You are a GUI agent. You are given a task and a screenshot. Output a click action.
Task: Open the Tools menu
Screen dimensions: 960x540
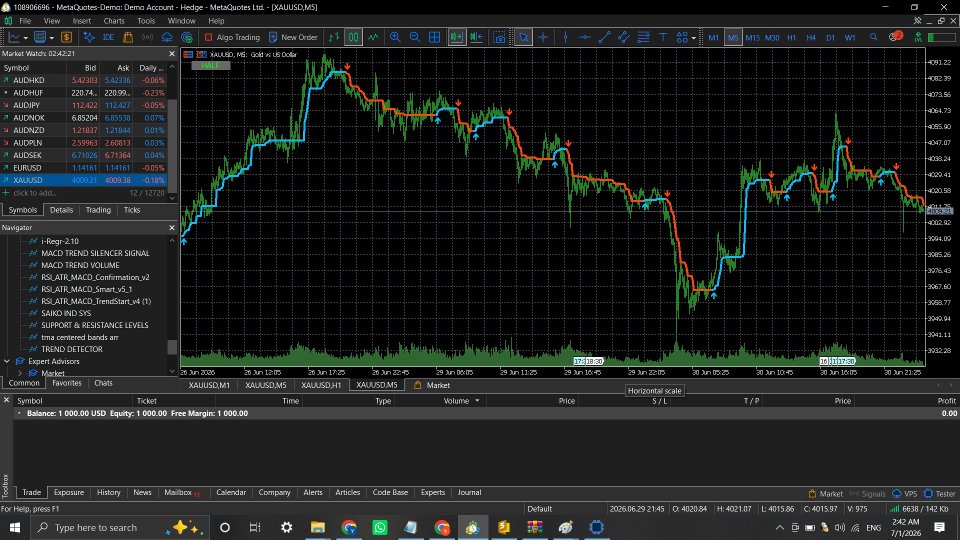pyautogui.click(x=146, y=21)
